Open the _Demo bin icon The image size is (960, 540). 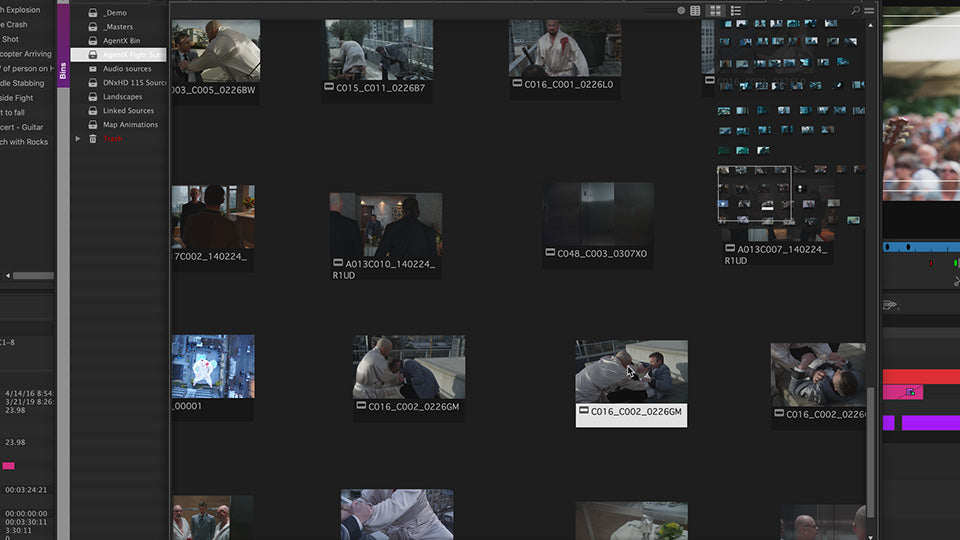click(x=93, y=13)
